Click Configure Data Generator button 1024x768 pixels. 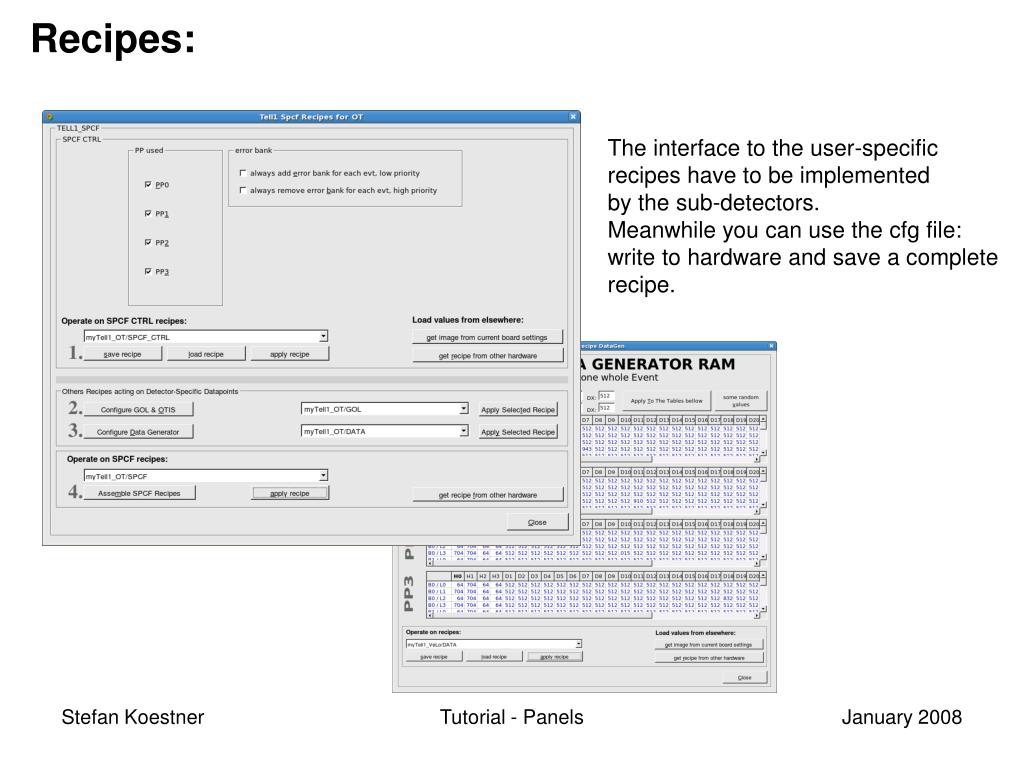[138, 432]
